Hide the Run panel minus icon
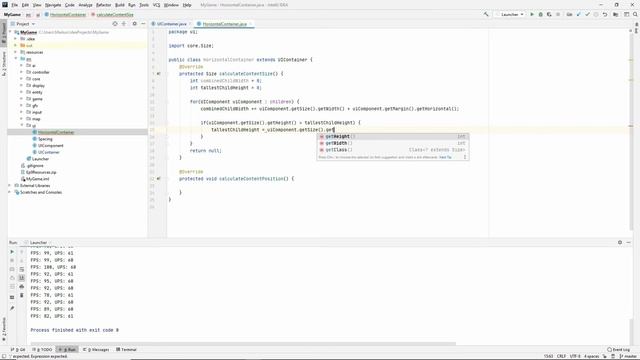640x360 pixels. tap(629, 242)
